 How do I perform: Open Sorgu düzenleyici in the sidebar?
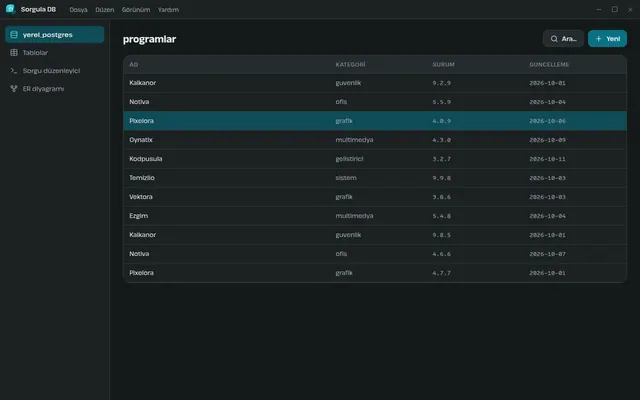(x=55, y=71)
